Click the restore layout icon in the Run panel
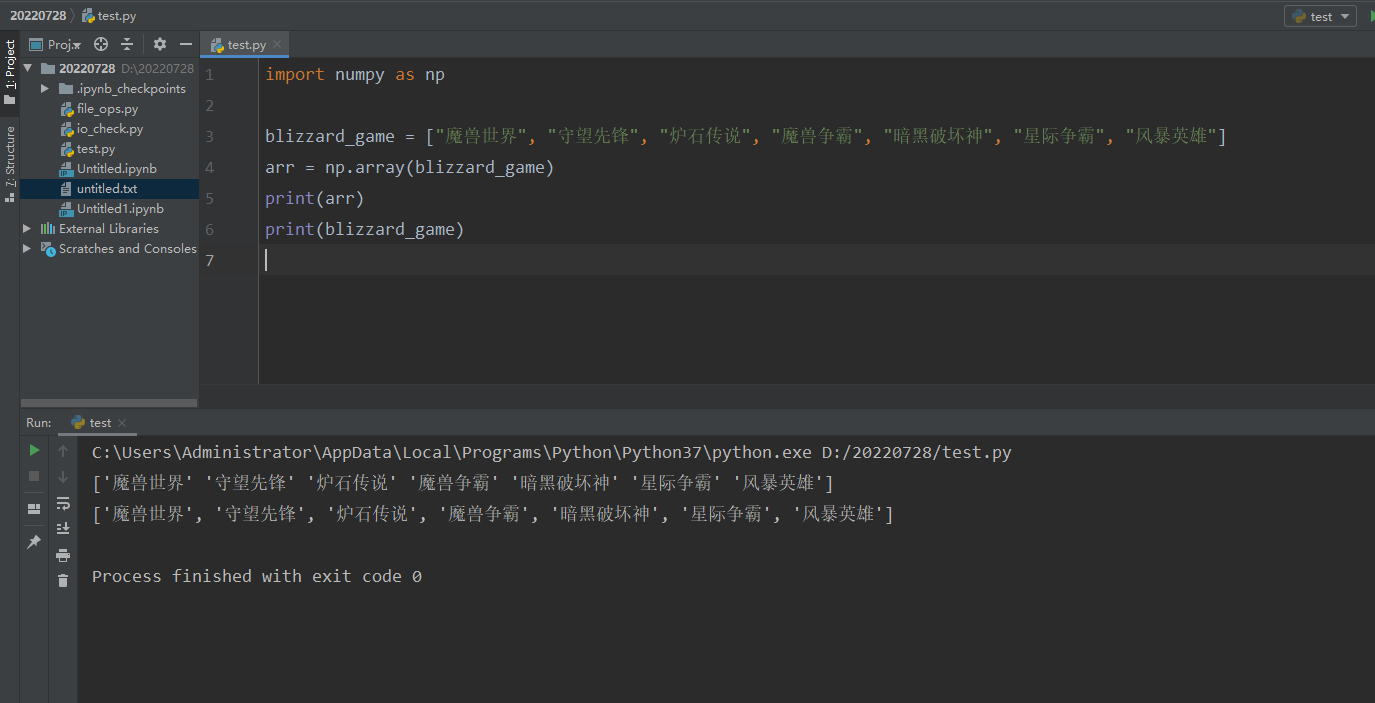 click(34, 509)
